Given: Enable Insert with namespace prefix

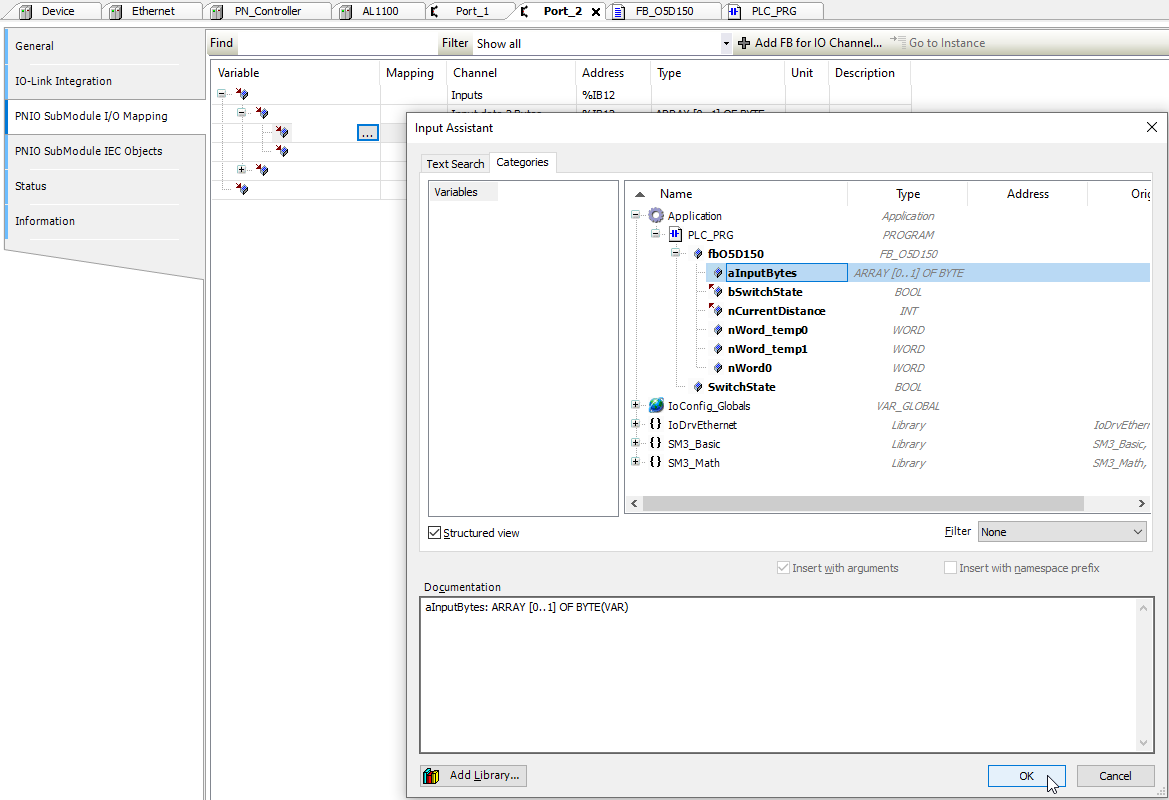Looking at the screenshot, I should tap(949, 567).
